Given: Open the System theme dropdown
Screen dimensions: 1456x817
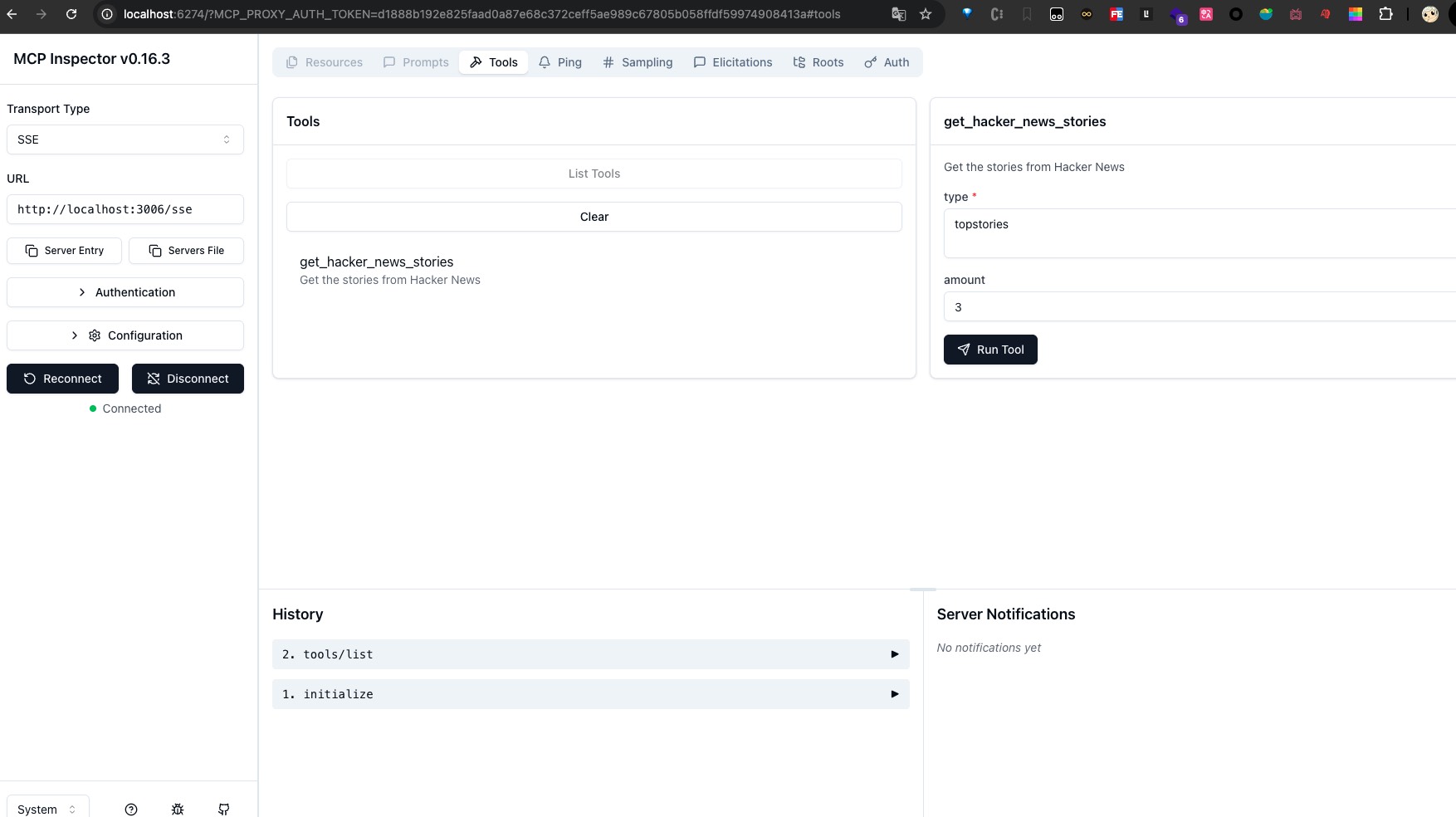Looking at the screenshot, I should click(47, 809).
